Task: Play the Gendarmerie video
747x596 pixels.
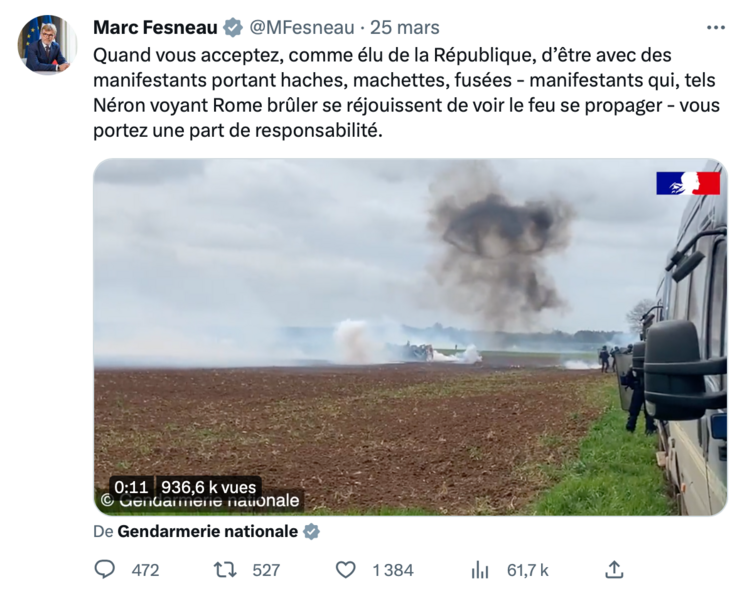Action: pyautogui.click(x=410, y=337)
